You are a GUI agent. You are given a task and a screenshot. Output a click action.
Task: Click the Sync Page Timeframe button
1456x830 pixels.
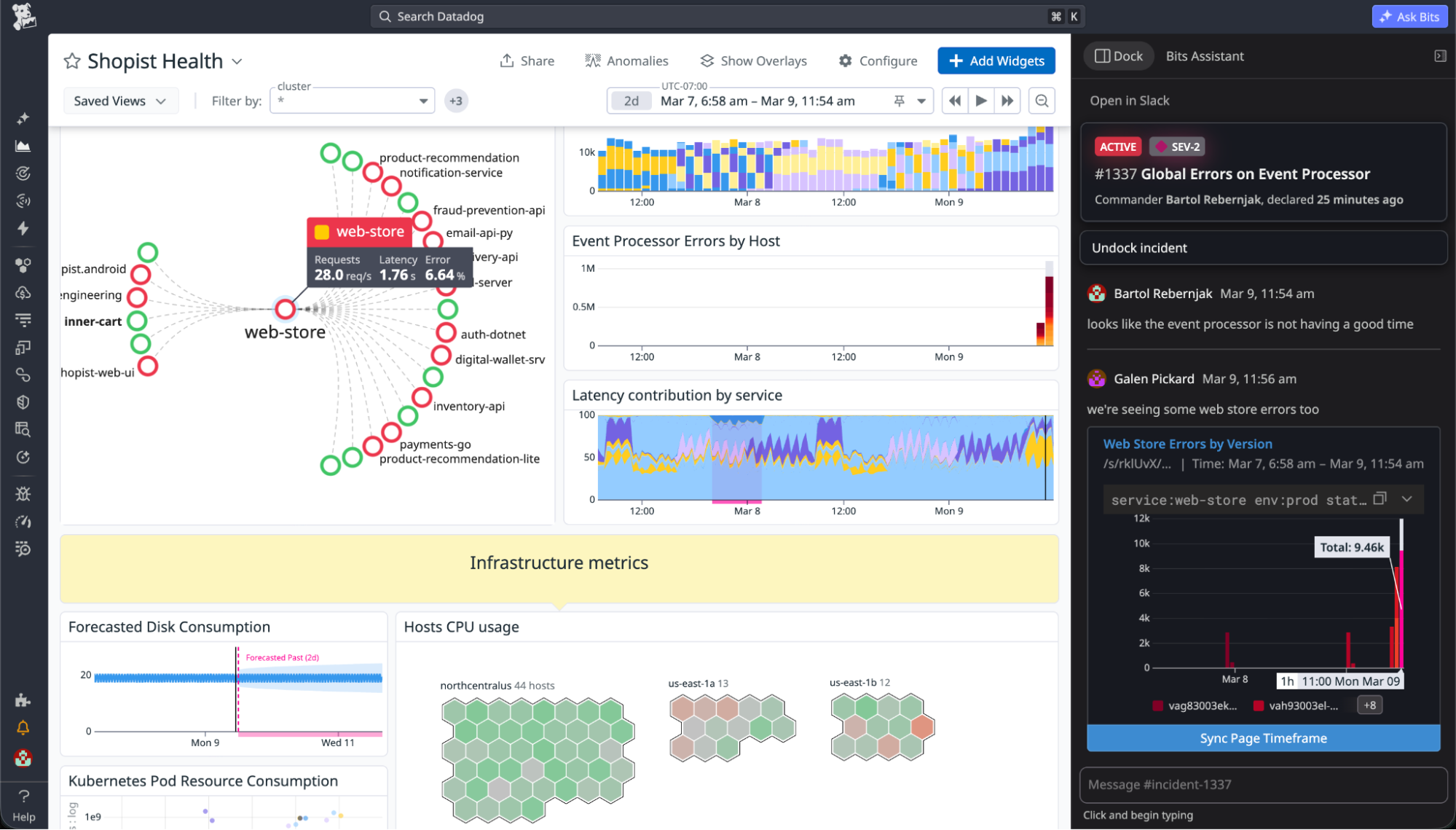coord(1262,737)
